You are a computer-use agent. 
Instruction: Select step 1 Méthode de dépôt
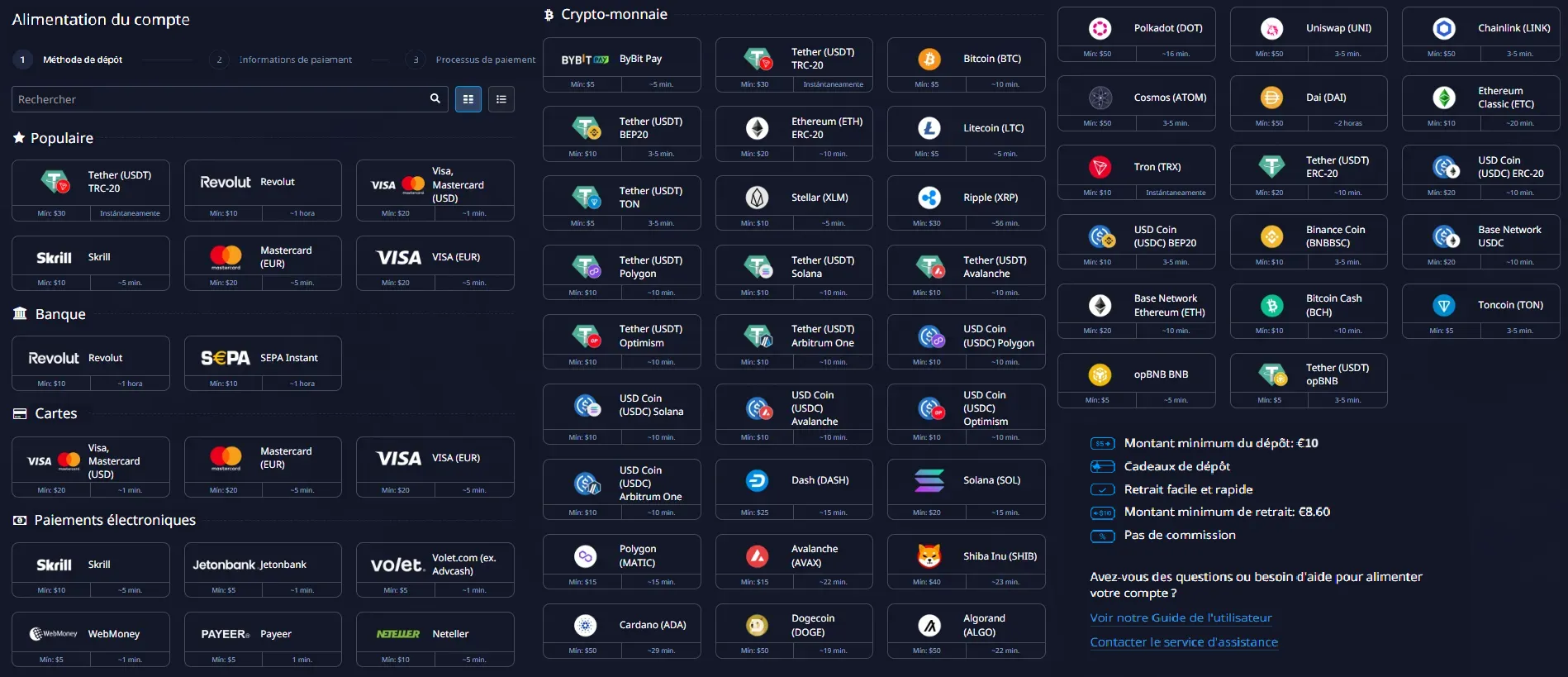(x=68, y=60)
